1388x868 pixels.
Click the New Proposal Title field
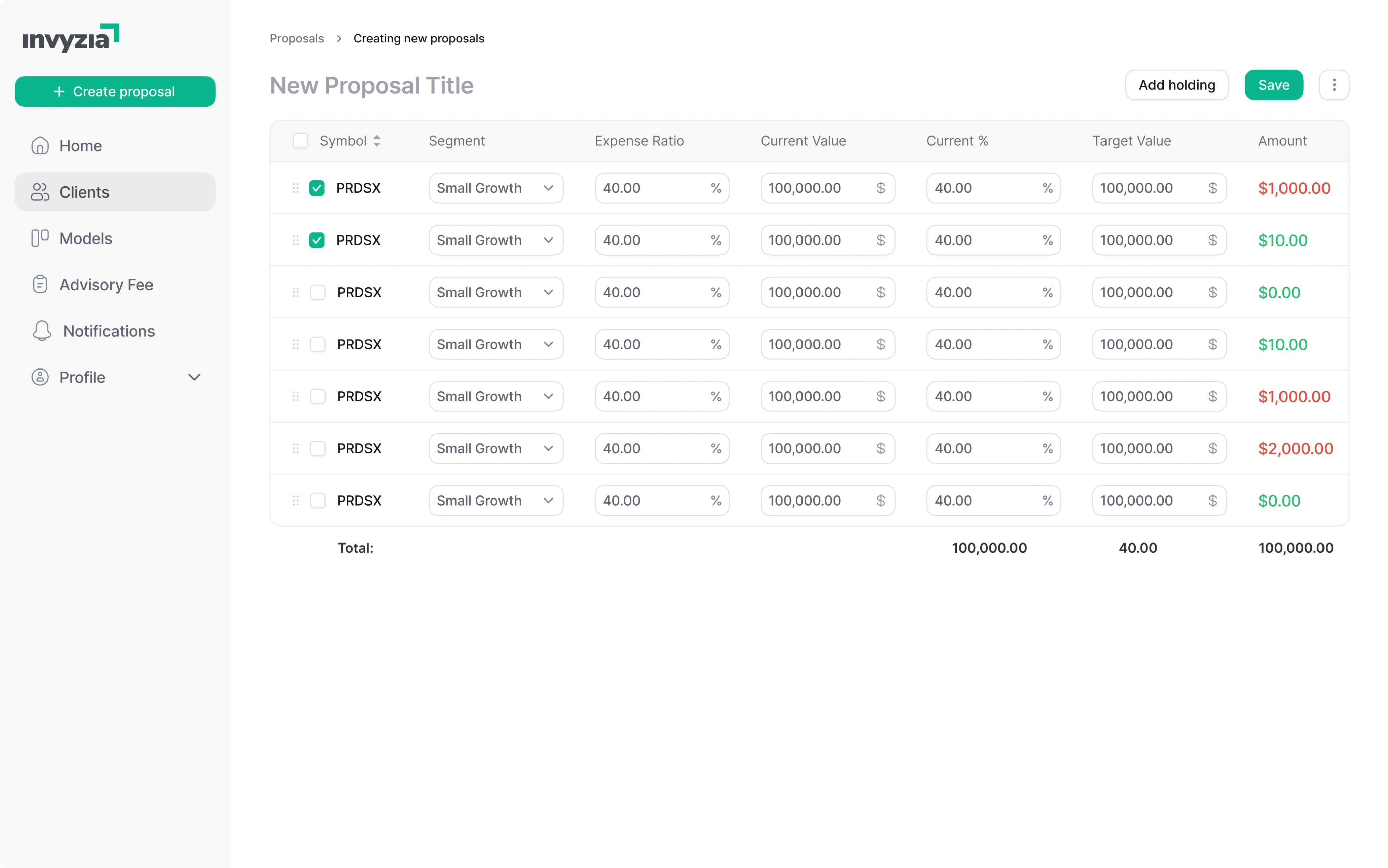pyautogui.click(x=372, y=85)
